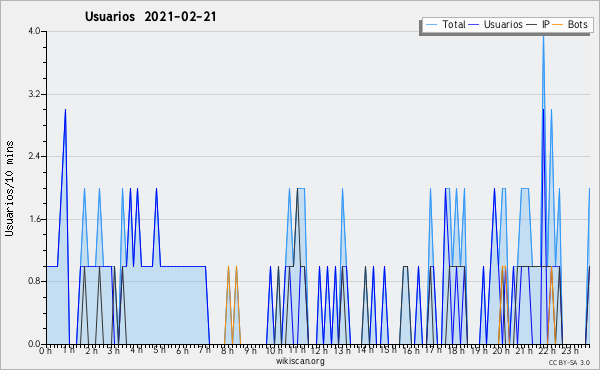Click the '19 h' x-axis label
This screenshot has height=370, width=600.
479,351
